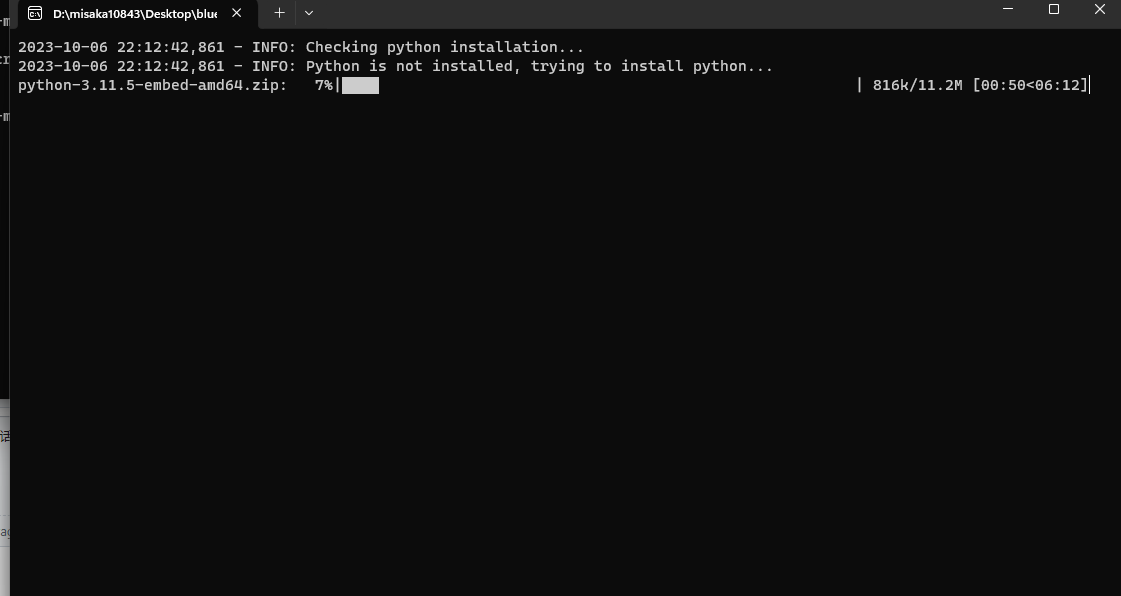Close the current terminal tab

pos(236,13)
